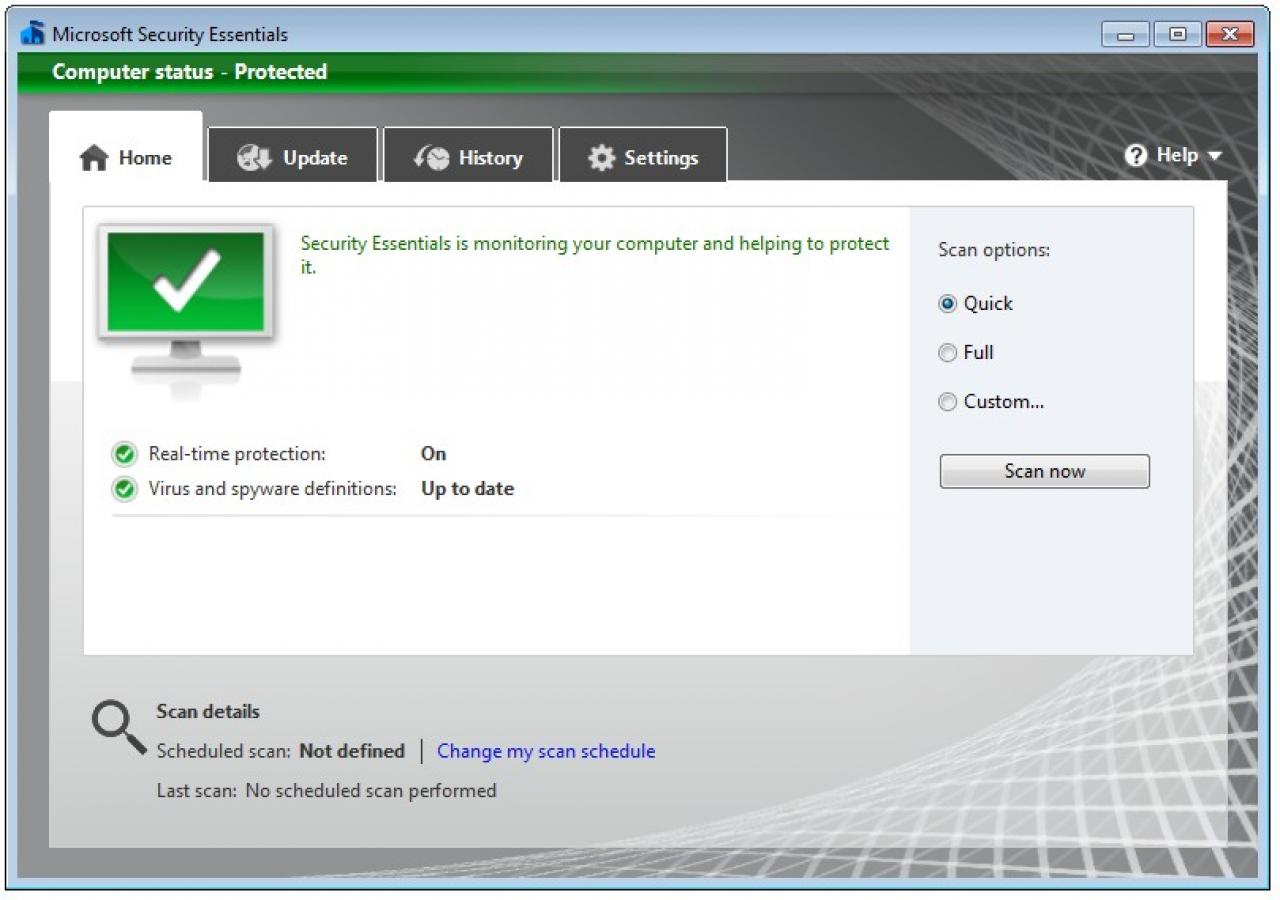The image size is (1280, 900).
Task: Open Change my scan schedule link
Action: tap(546, 751)
